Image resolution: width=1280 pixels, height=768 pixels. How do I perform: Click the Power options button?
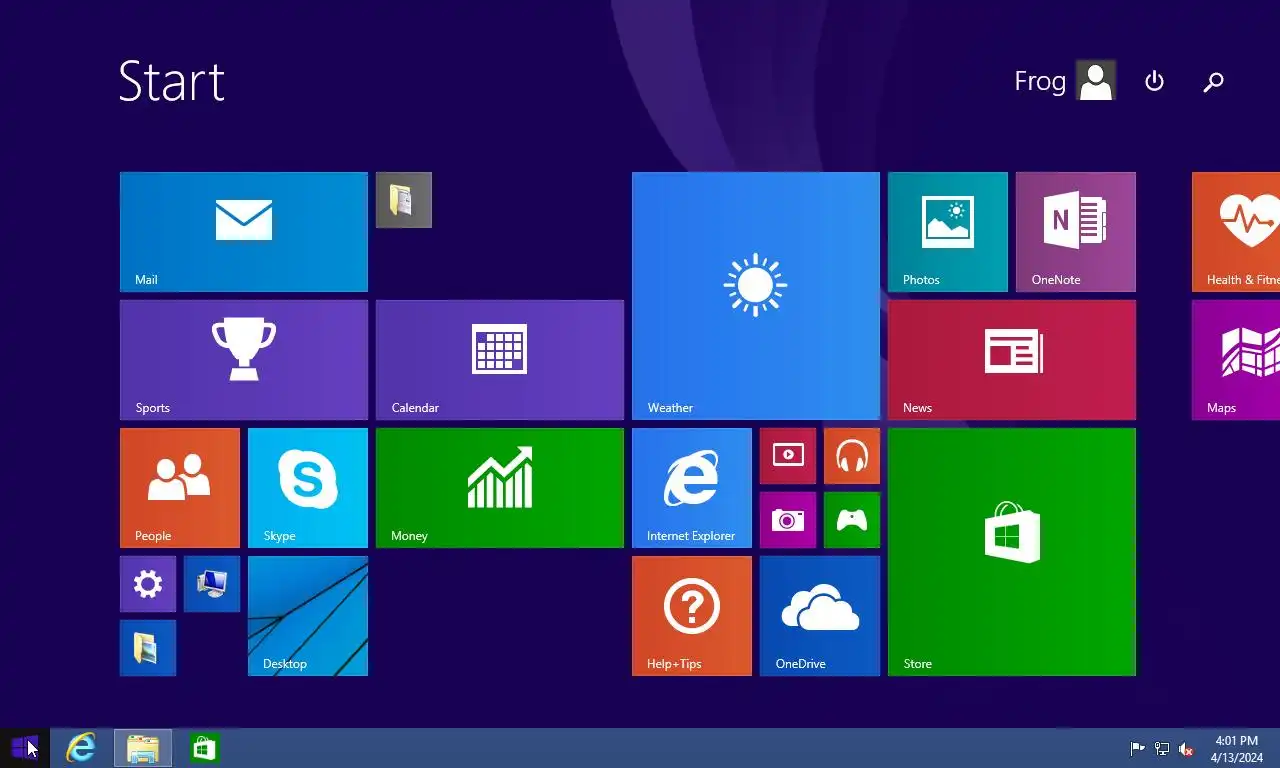[x=1154, y=81]
